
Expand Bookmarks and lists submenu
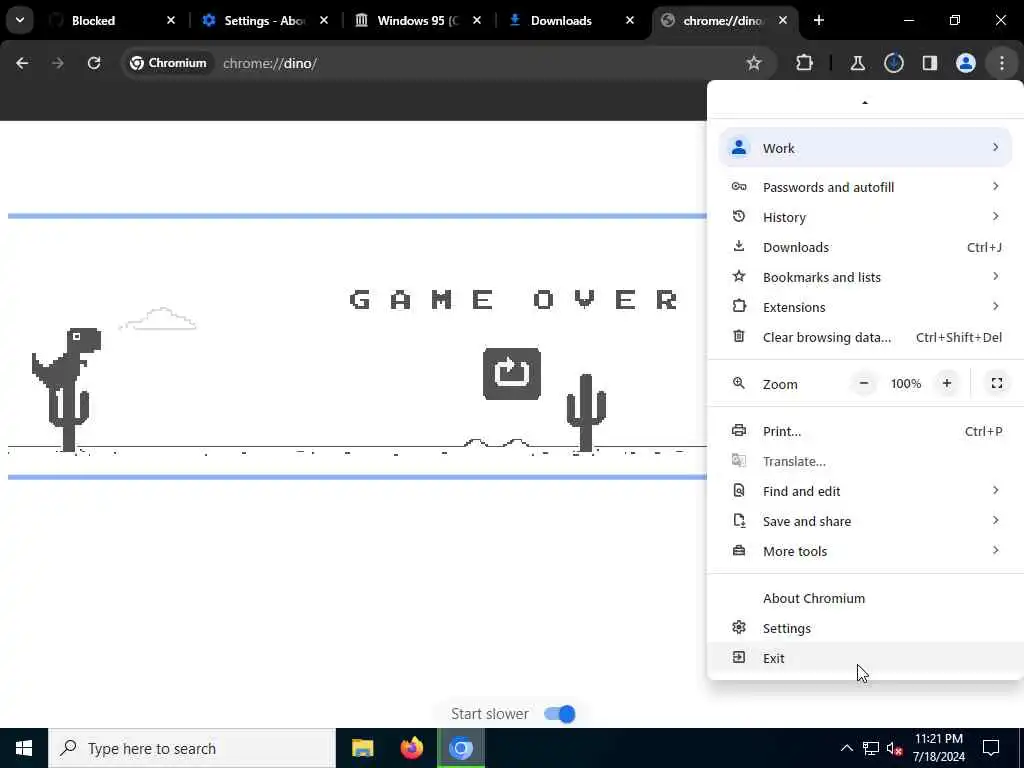point(865,277)
